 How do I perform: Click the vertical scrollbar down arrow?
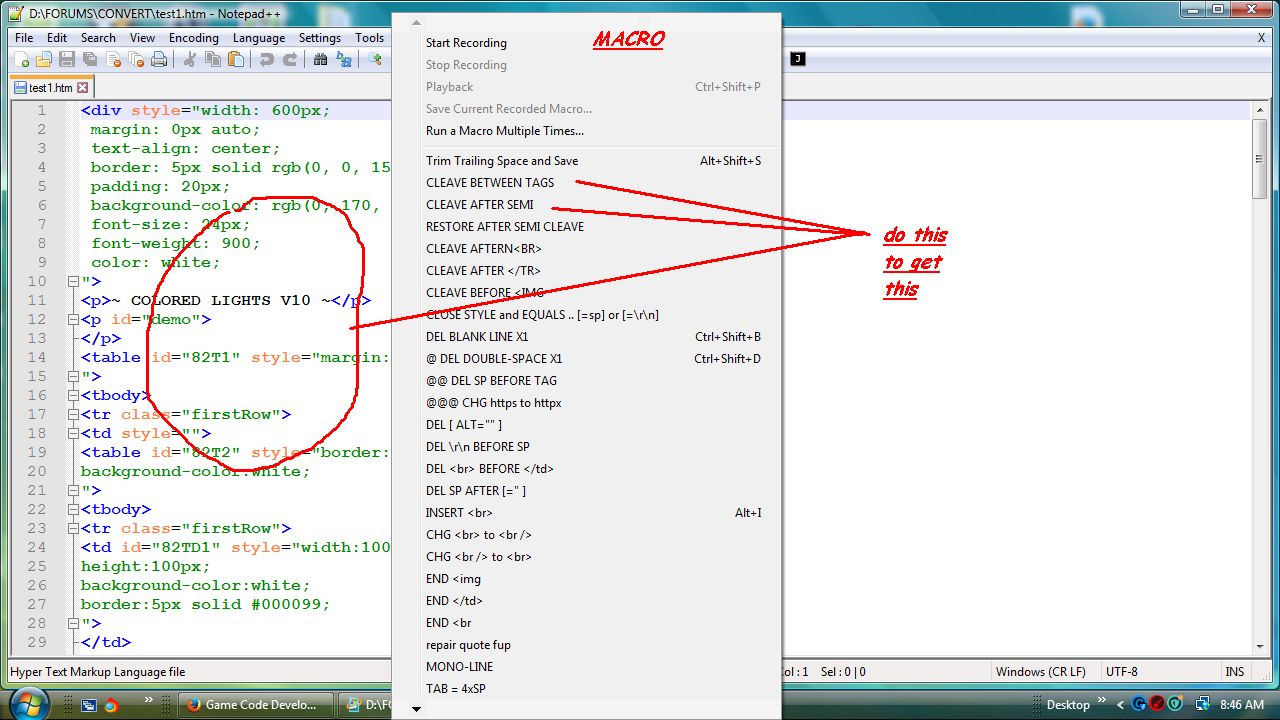[1260, 647]
